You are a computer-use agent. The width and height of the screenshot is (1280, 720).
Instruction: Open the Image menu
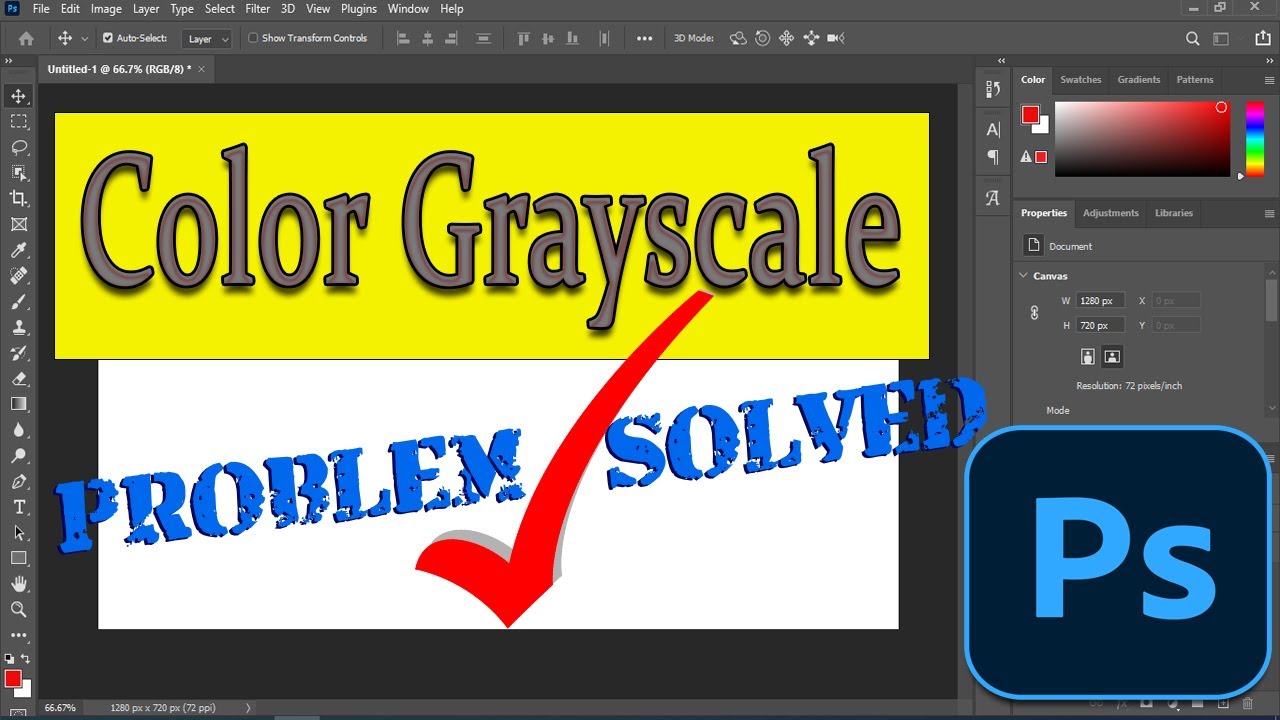pos(106,9)
